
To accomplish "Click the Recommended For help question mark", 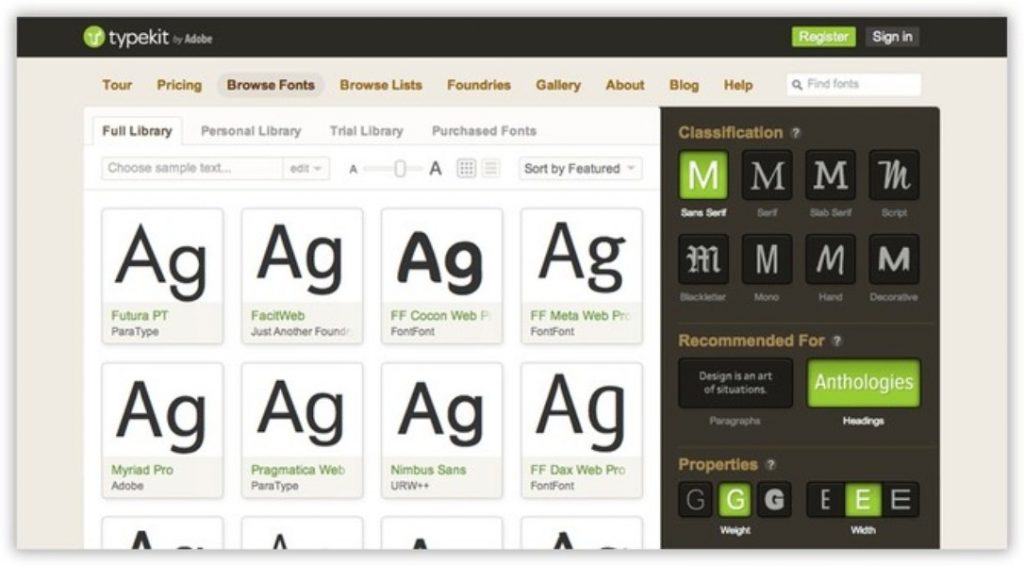I will [837, 341].
